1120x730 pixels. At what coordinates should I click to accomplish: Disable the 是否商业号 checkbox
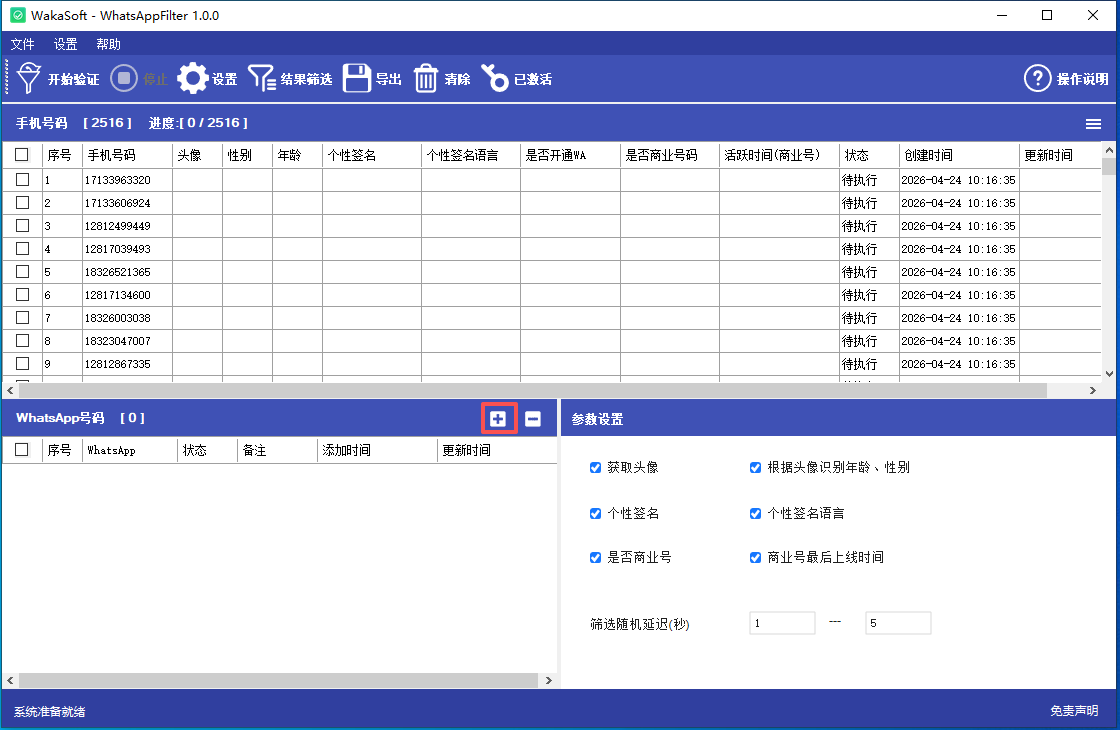pyautogui.click(x=596, y=557)
